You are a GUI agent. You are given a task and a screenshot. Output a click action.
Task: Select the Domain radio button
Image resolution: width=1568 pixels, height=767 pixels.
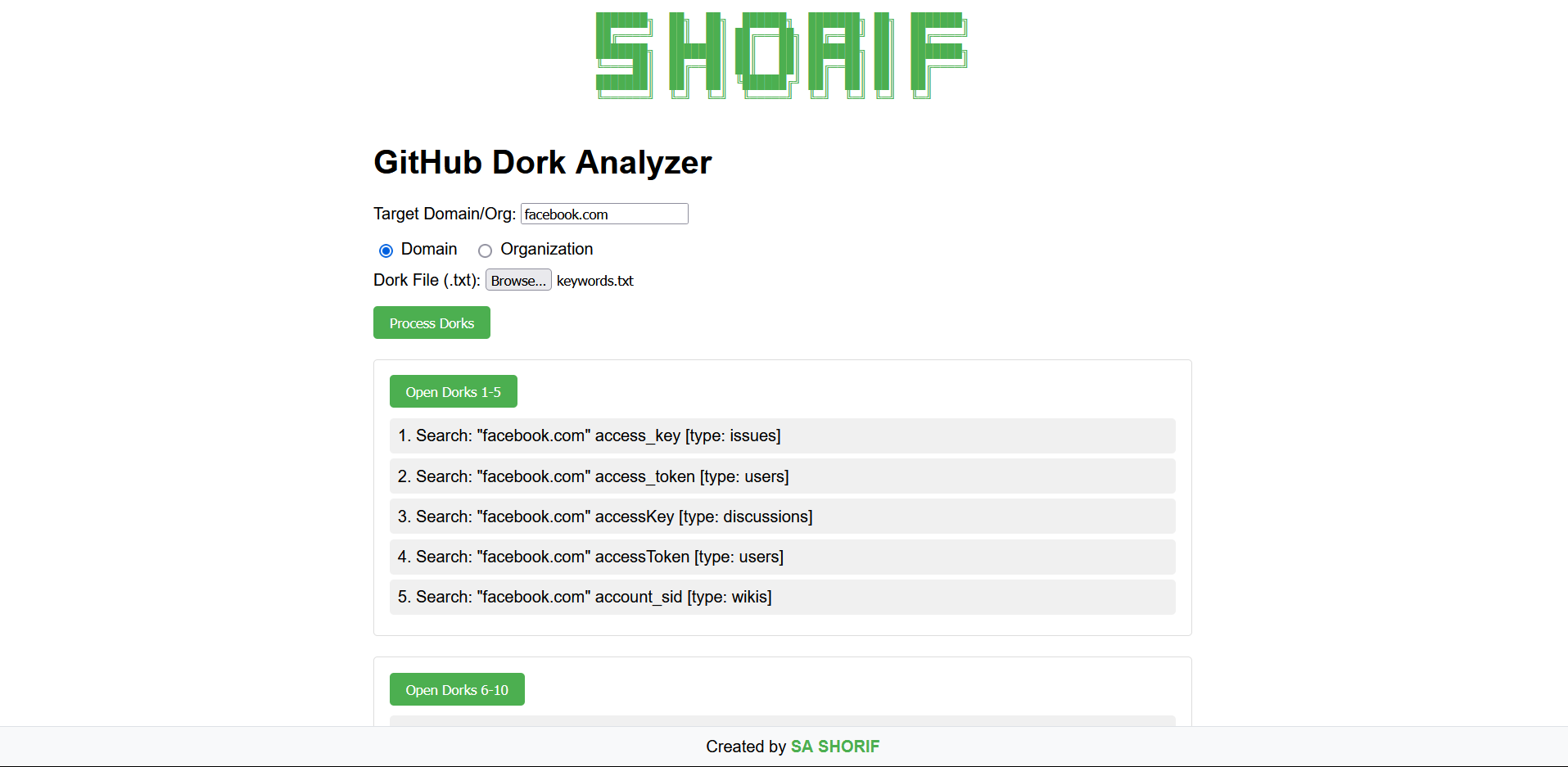point(386,250)
